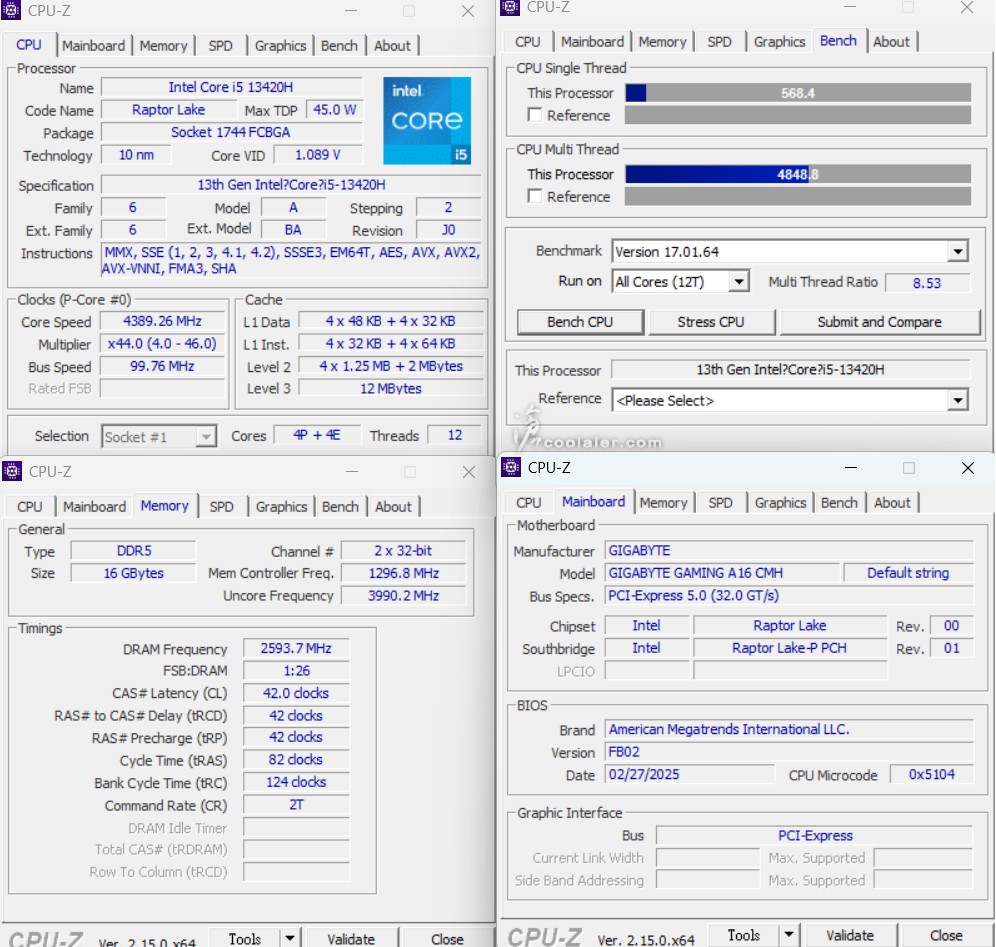The image size is (996, 947).
Task: Click the processor Name field Intel Core i5 13420H
Action: (x=231, y=87)
